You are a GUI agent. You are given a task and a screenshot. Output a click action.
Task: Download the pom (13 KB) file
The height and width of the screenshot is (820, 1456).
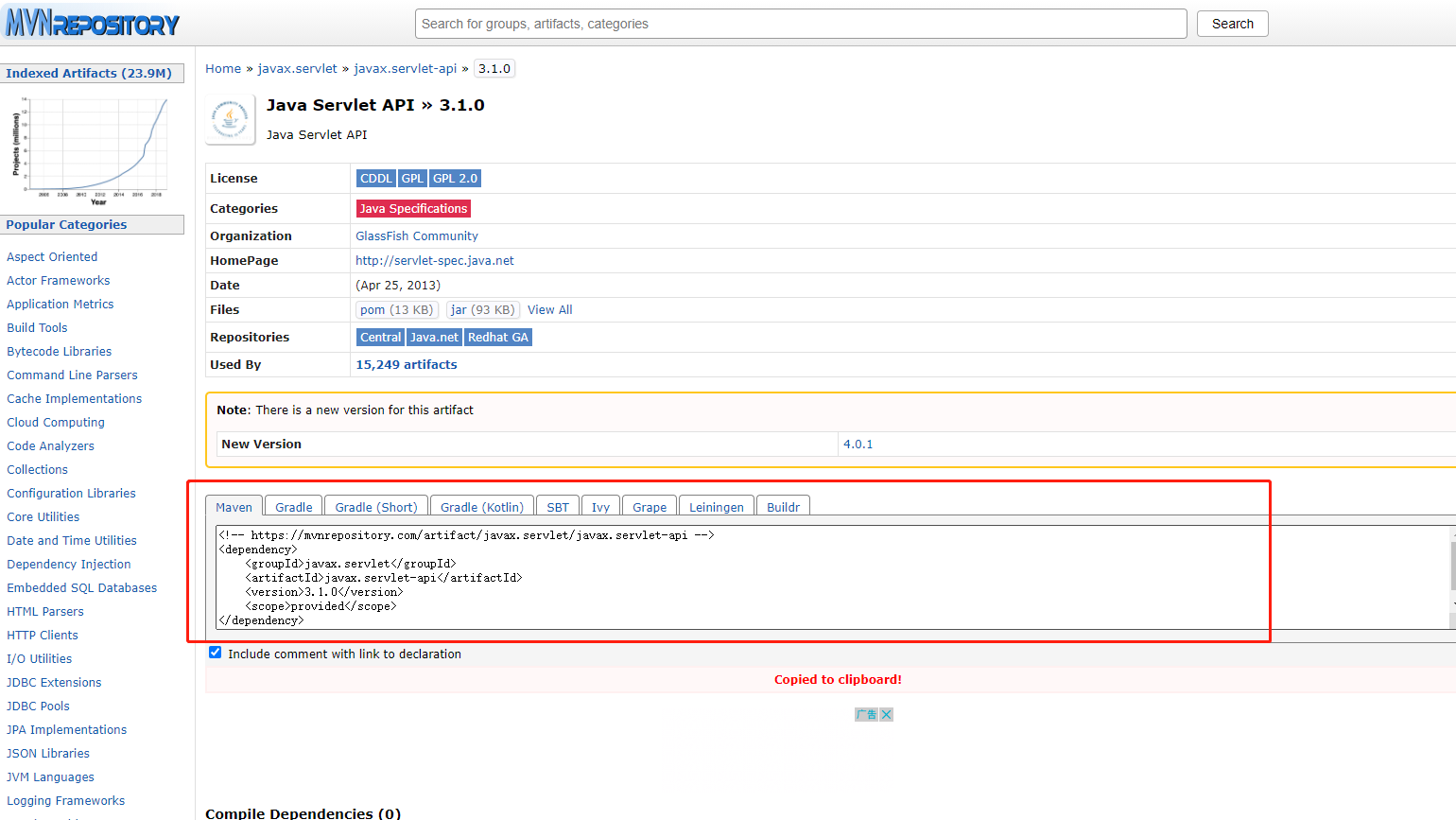397,309
